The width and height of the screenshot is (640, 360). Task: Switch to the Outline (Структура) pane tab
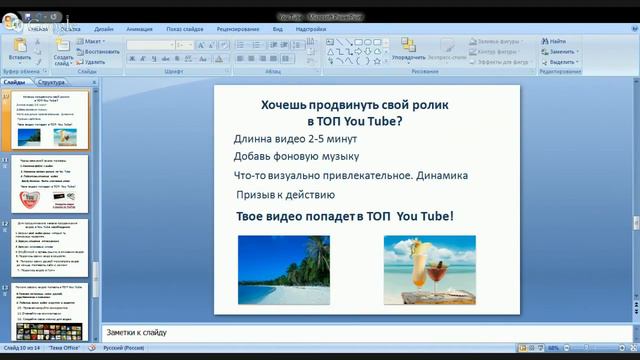tap(51, 82)
